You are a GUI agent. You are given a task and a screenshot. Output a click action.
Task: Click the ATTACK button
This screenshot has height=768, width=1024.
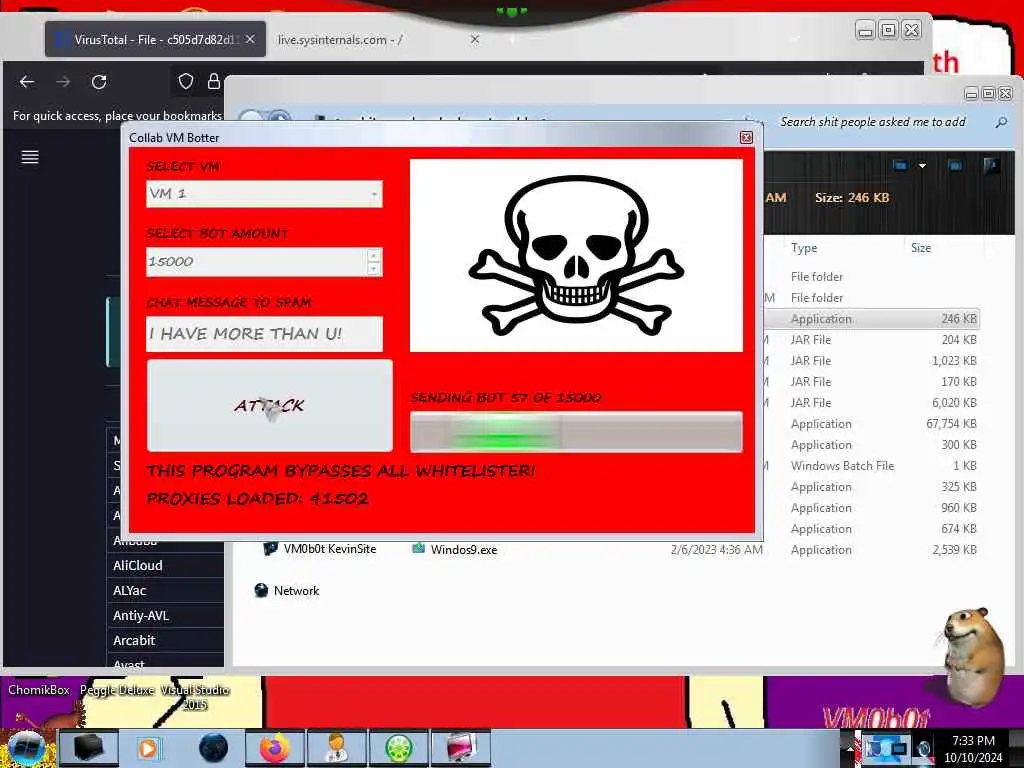(270, 406)
